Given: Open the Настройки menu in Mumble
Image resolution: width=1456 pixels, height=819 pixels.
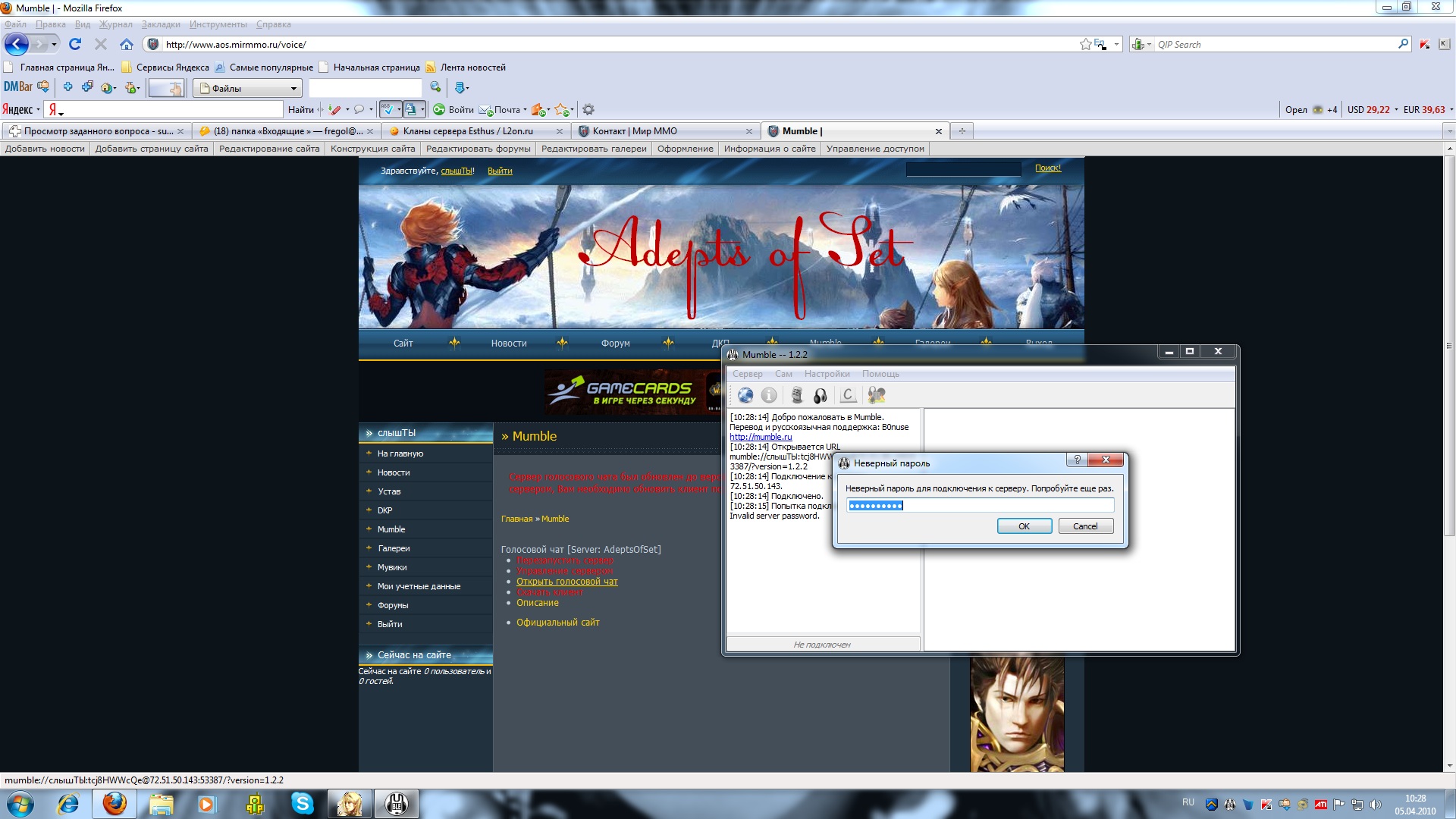Looking at the screenshot, I should [827, 374].
